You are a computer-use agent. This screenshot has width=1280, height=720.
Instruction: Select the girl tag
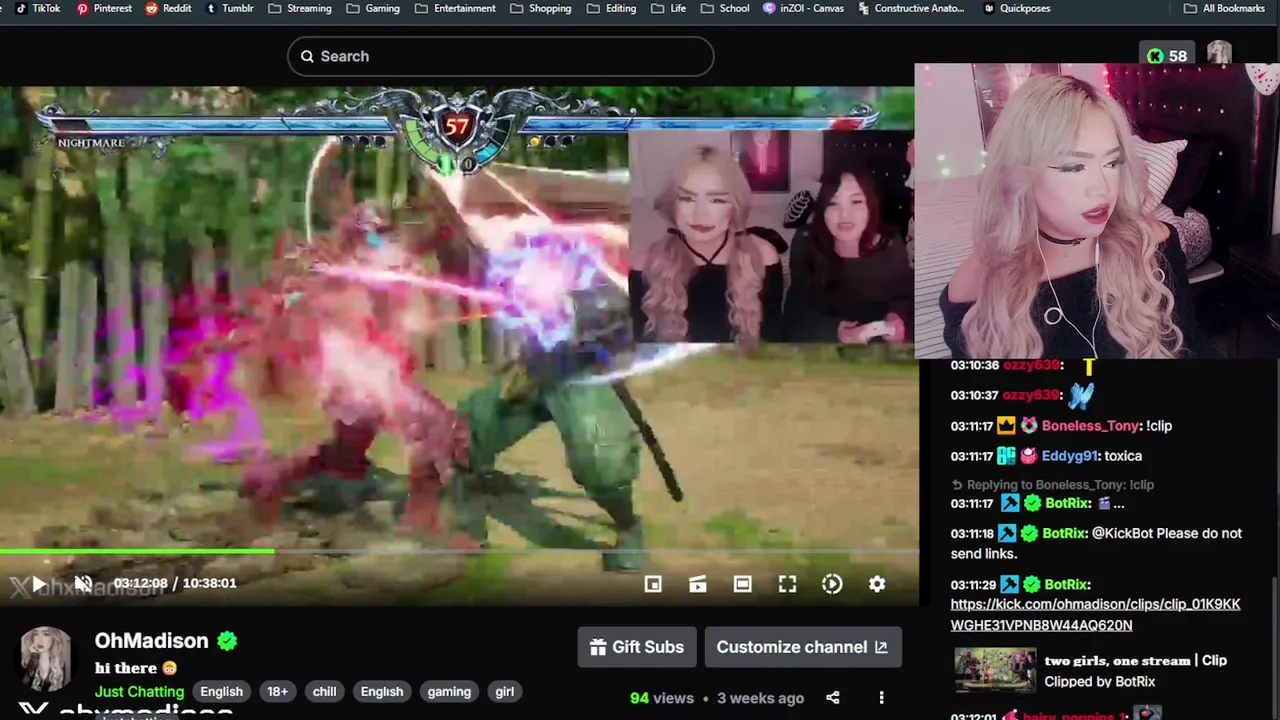point(505,691)
